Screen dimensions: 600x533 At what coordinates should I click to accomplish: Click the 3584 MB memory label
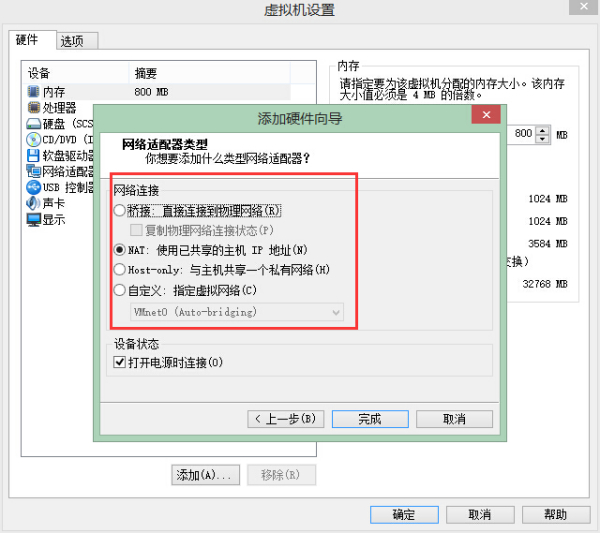click(x=548, y=243)
